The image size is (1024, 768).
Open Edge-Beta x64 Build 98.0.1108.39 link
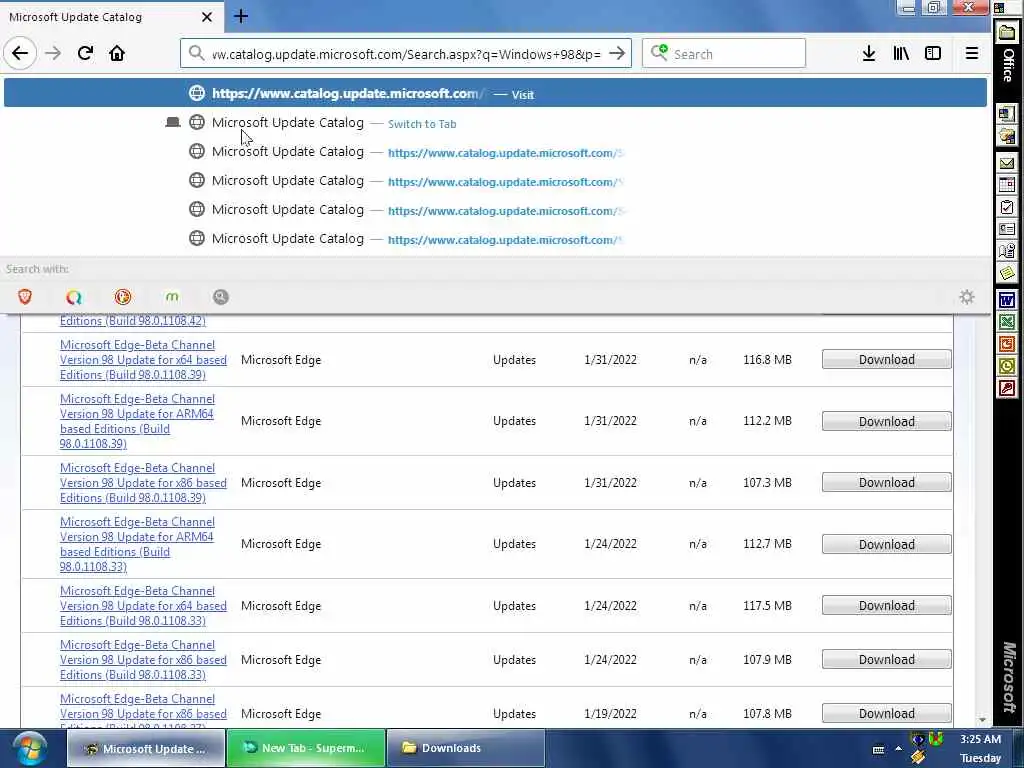pyautogui.click(x=143, y=360)
